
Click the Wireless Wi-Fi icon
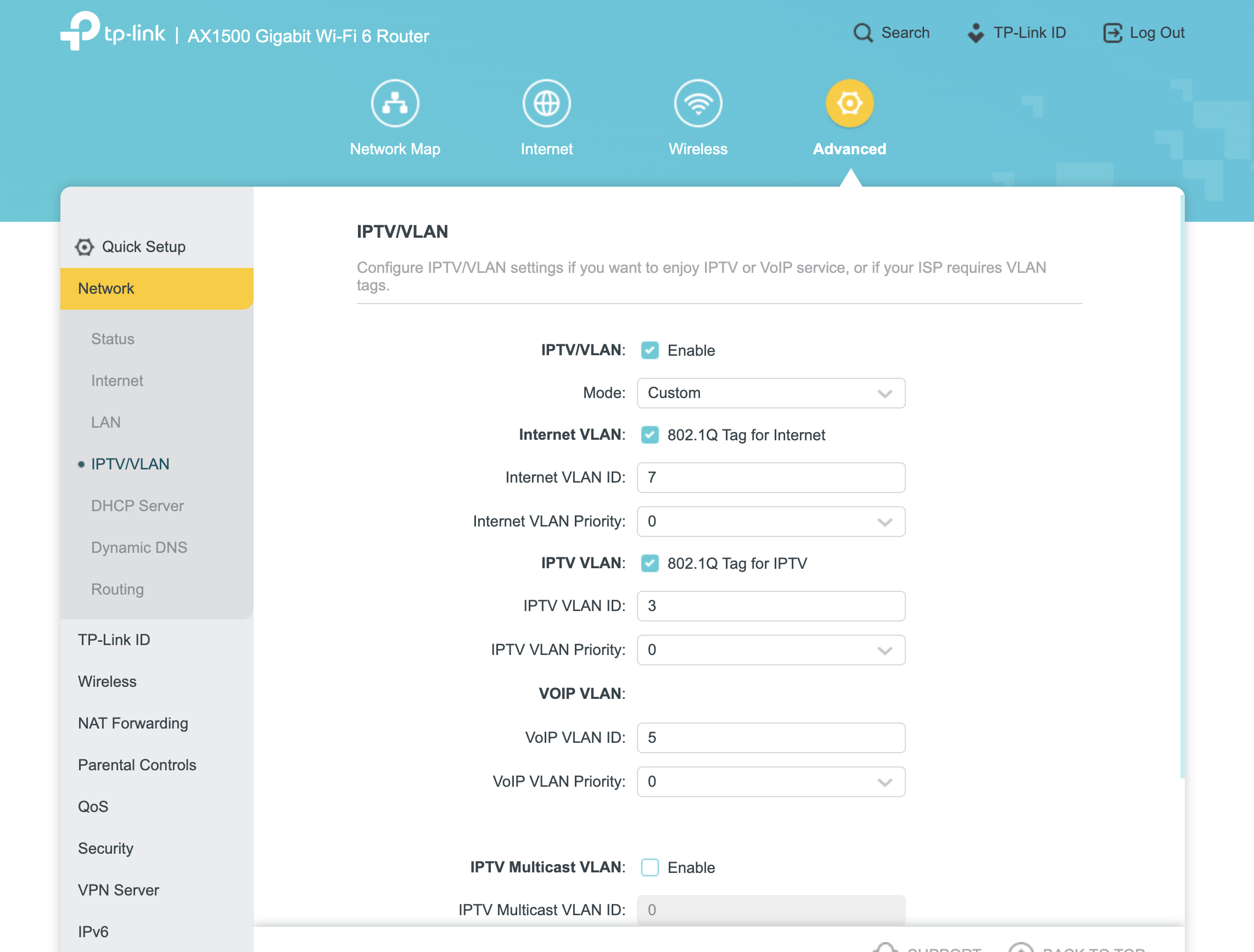point(697,103)
